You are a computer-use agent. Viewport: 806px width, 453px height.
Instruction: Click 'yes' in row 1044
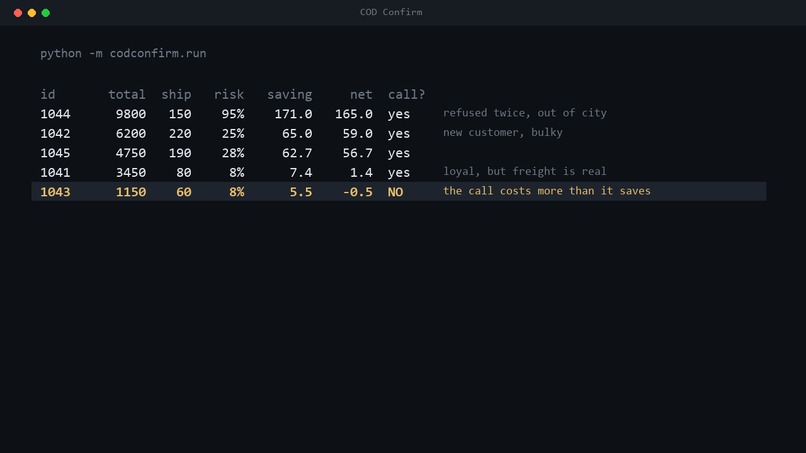(399, 114)
